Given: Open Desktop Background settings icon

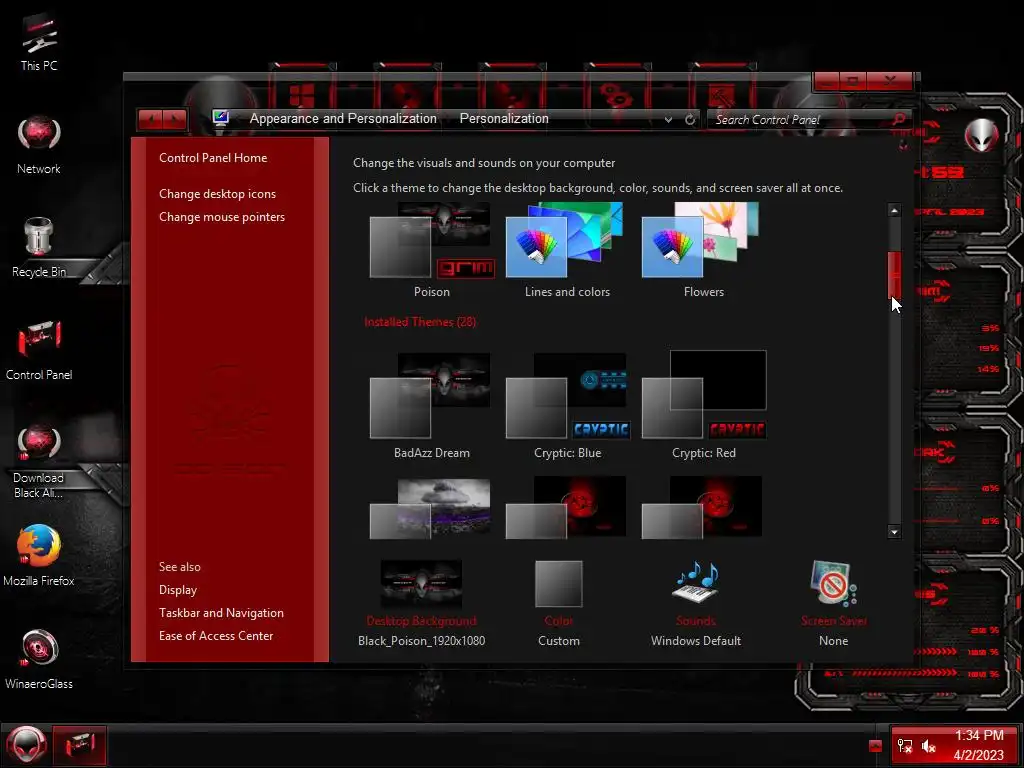Looking at the screenshot, I should [421, 583].
